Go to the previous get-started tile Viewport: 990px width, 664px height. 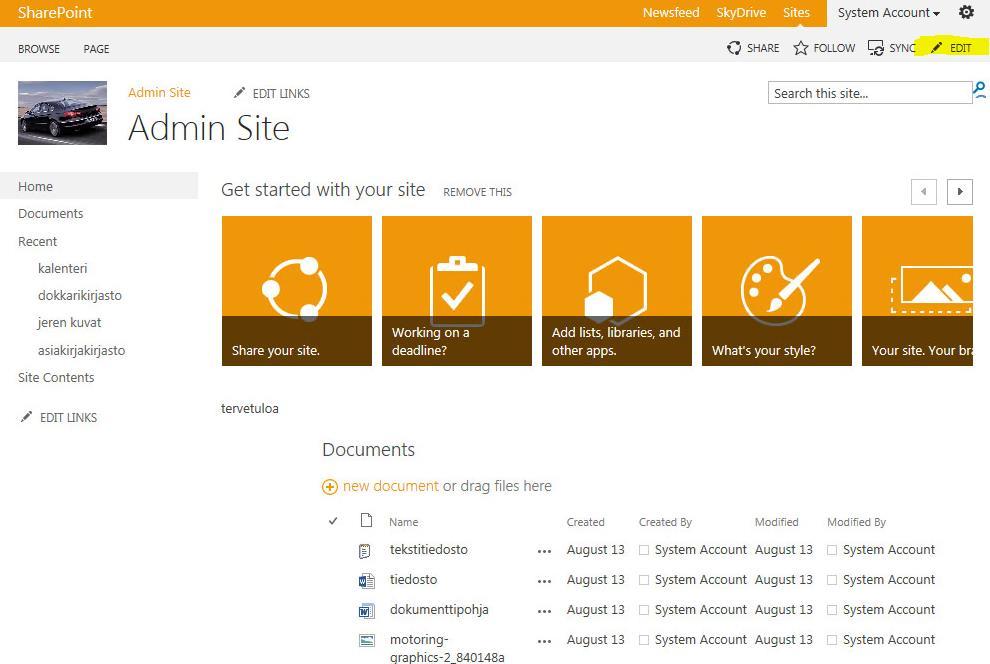(924, 191)
